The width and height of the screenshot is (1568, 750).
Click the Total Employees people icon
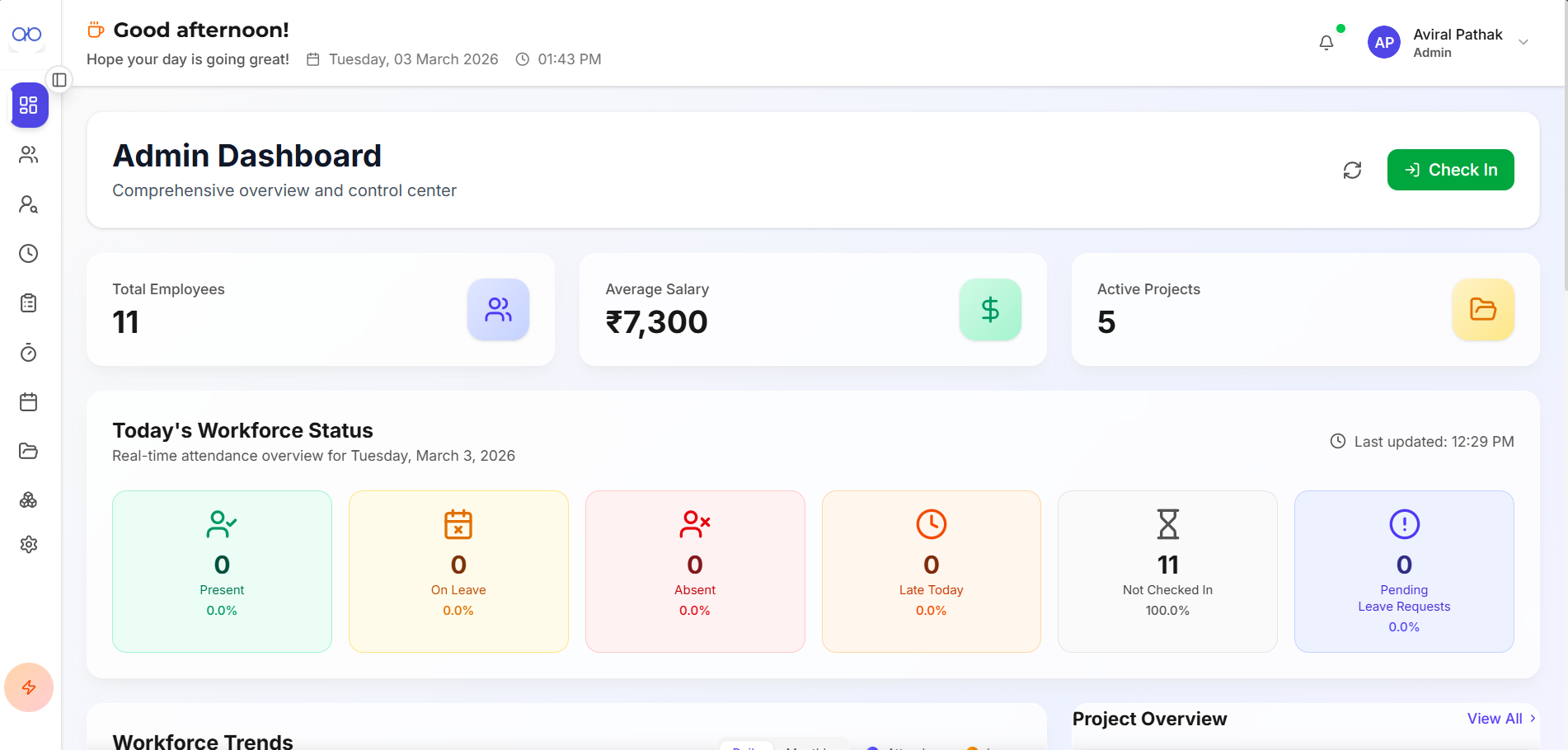498,310
